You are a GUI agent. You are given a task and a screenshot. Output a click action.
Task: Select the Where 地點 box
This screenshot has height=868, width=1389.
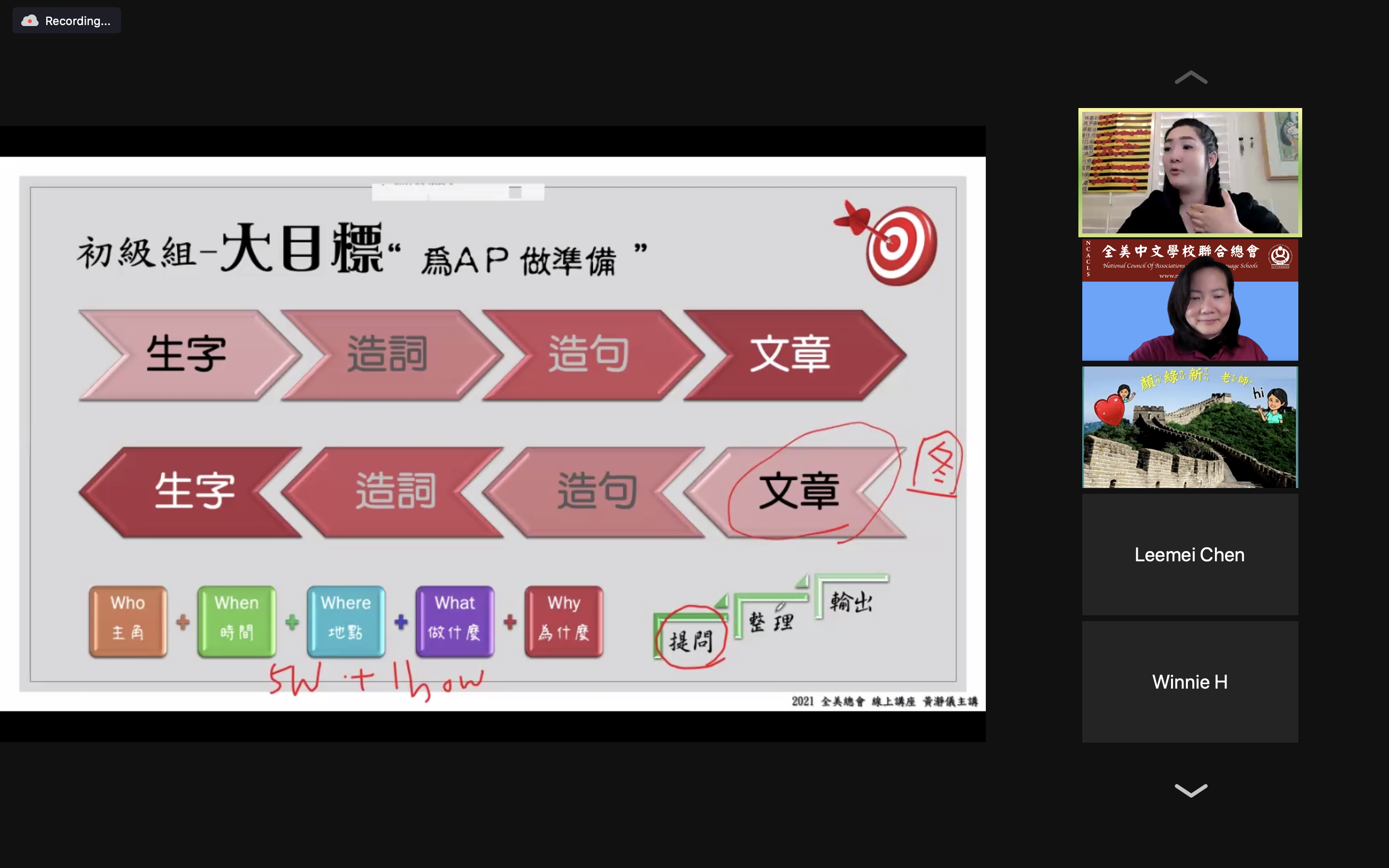click(345, 621)
